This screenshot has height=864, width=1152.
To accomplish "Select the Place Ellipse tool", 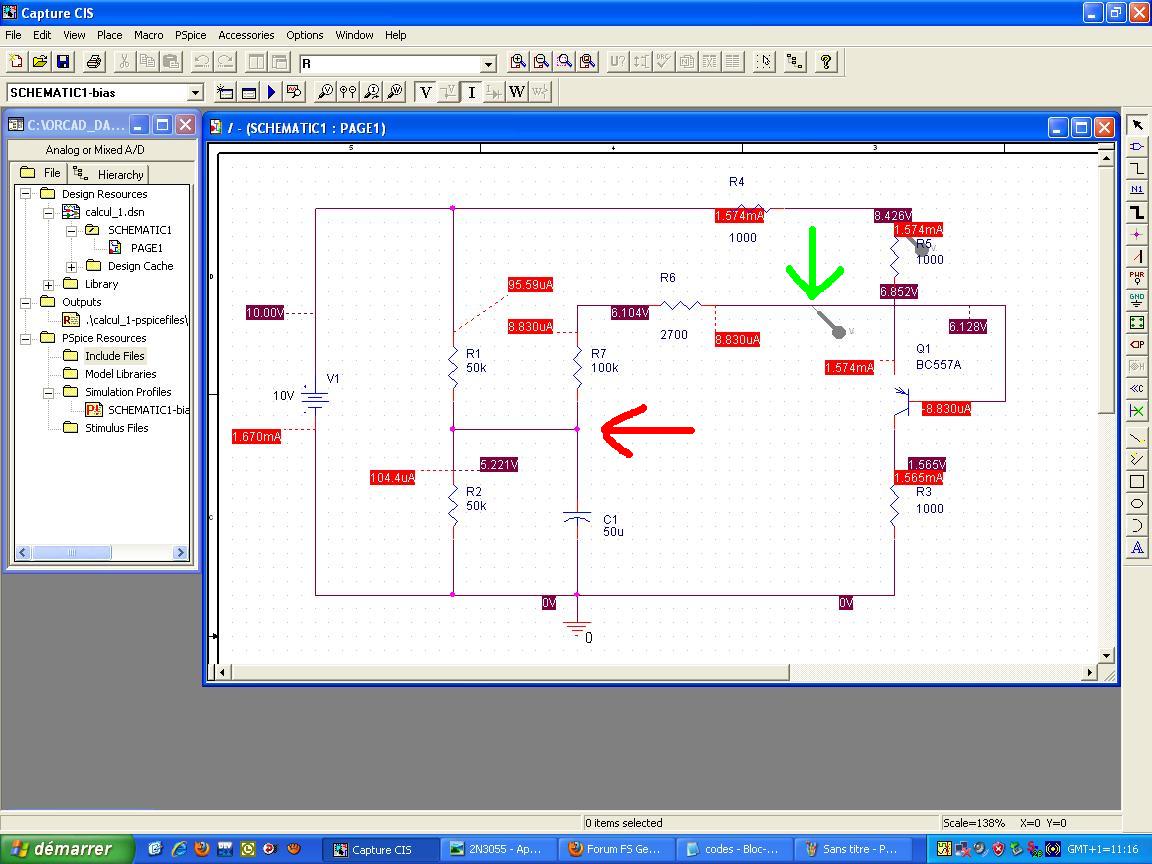I will pyautogui.click(x=1137, y=504).
